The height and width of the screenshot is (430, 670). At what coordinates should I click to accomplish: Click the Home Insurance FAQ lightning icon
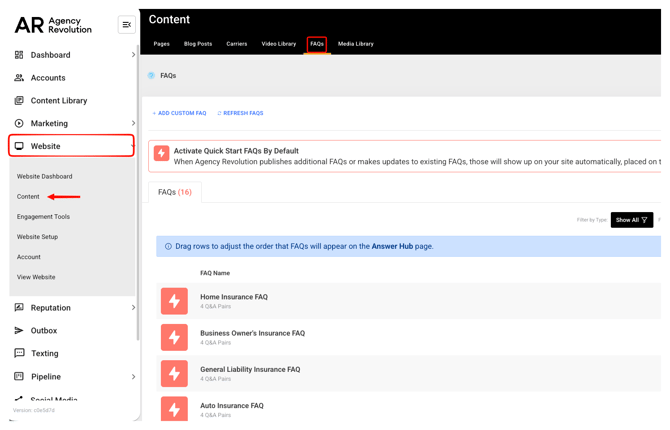(x=174, y=301)
